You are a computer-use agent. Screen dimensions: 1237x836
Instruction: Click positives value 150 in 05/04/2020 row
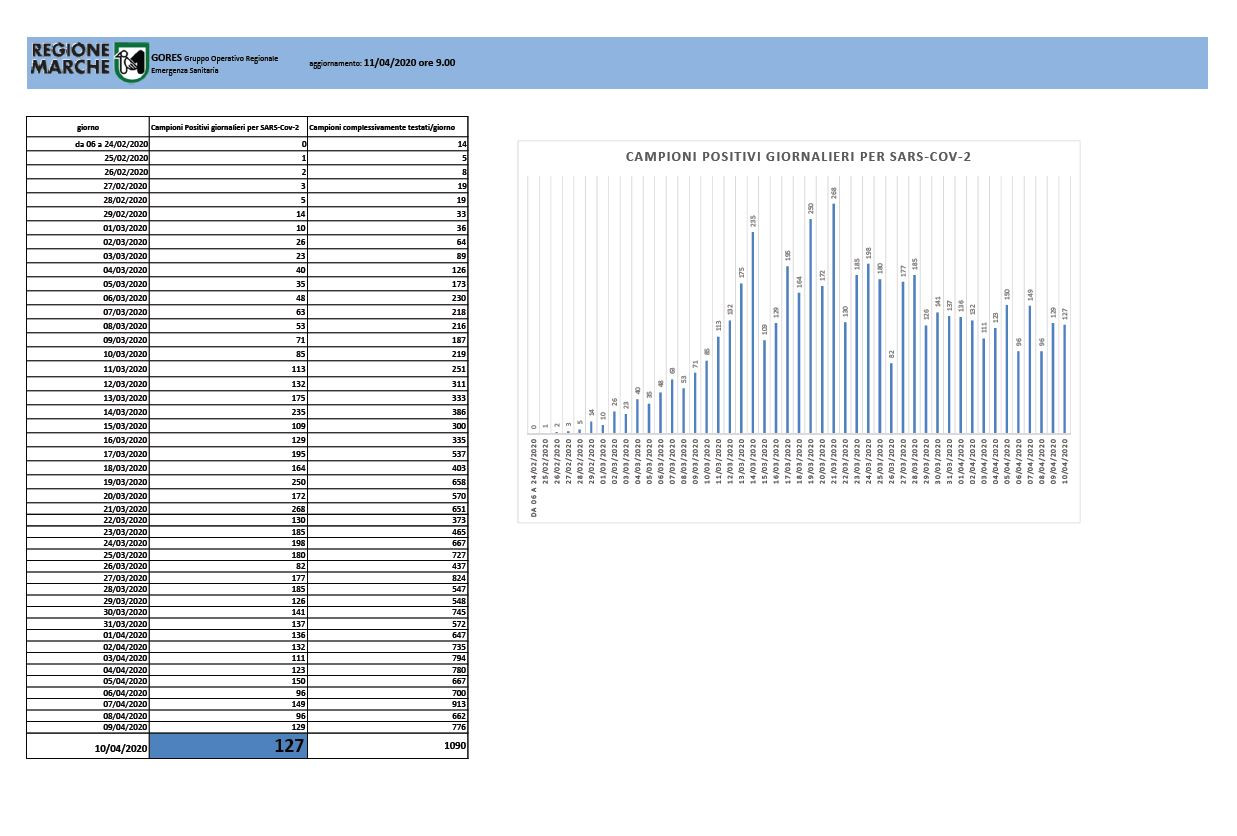coord(228,681)
